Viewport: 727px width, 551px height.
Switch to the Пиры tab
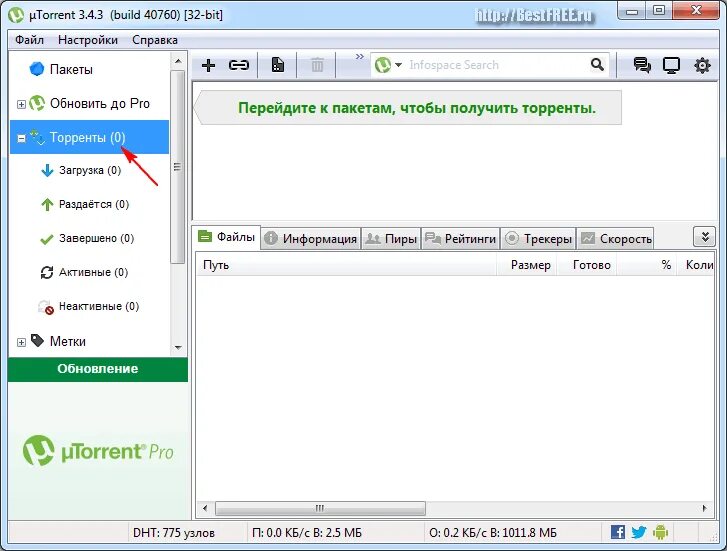[391, 238]
